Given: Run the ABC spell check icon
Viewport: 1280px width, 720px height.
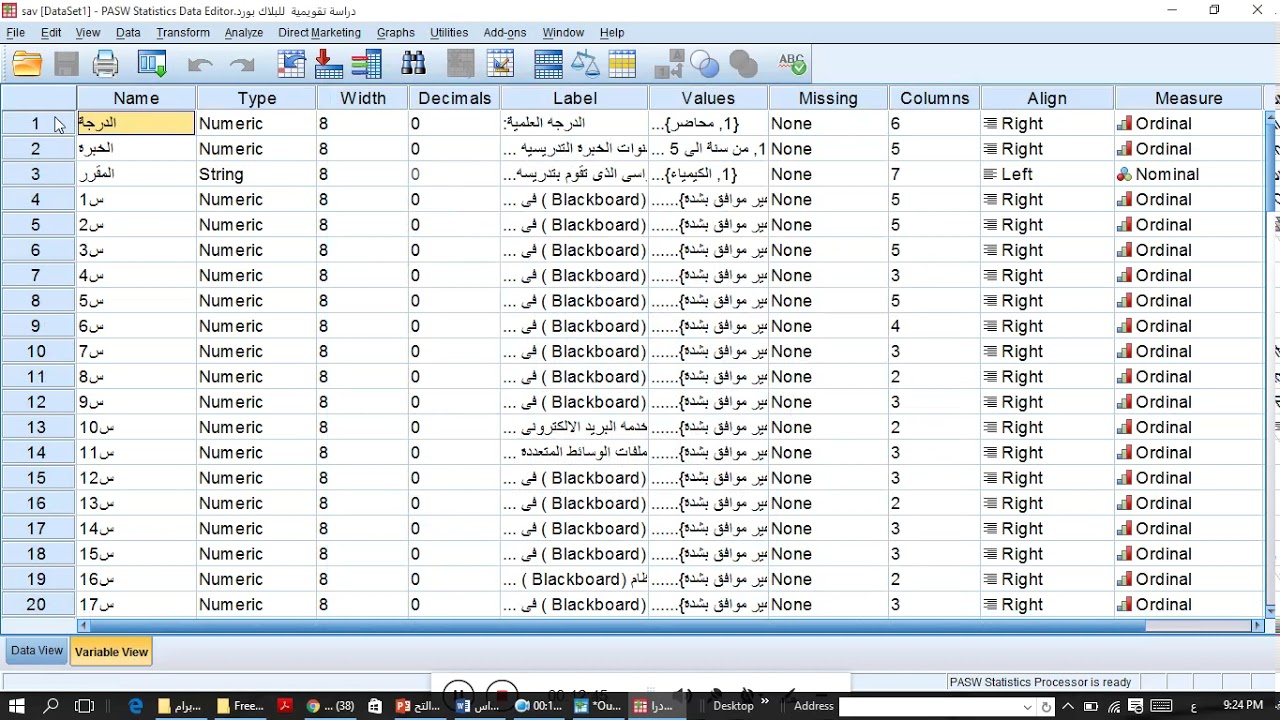Looking at the screenshot, I should coord(792,65).
